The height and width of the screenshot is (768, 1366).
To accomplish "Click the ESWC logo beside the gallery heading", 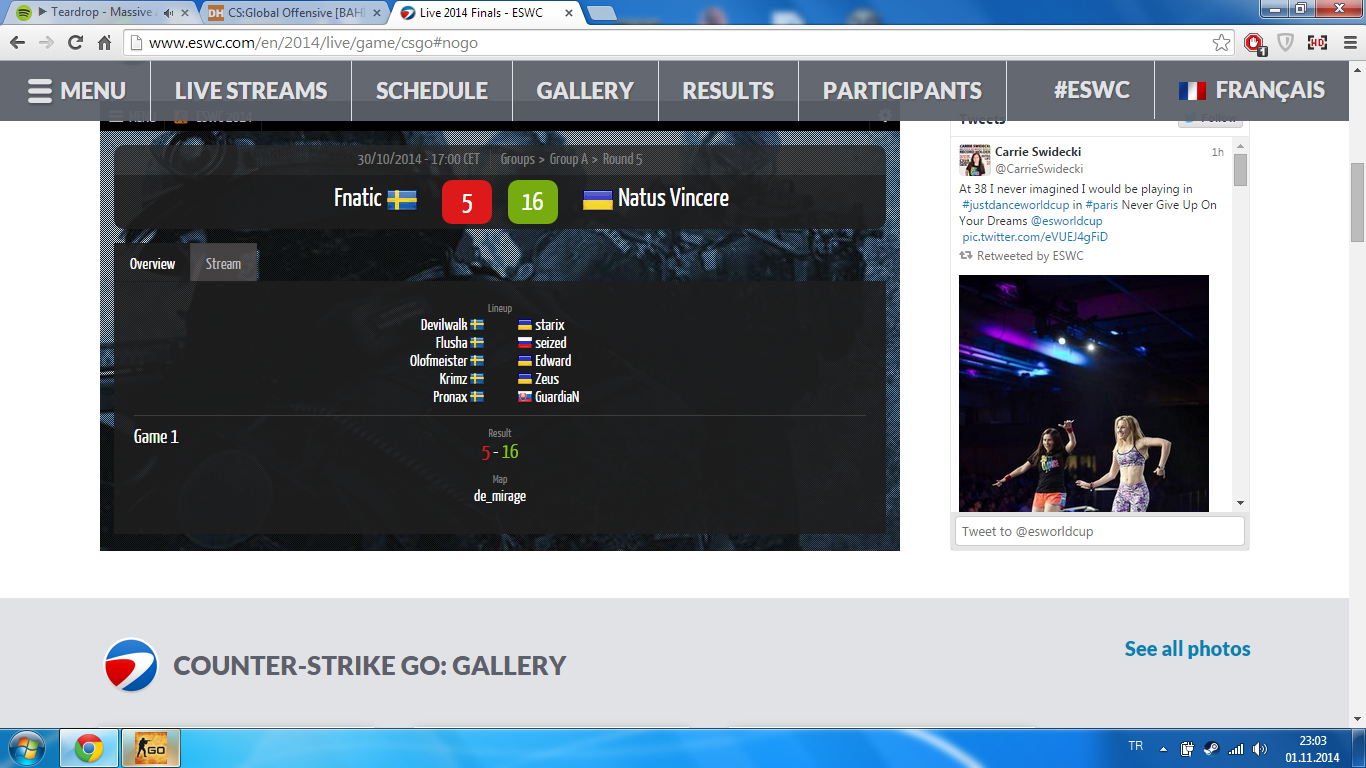I will click(x=131, y=665).
